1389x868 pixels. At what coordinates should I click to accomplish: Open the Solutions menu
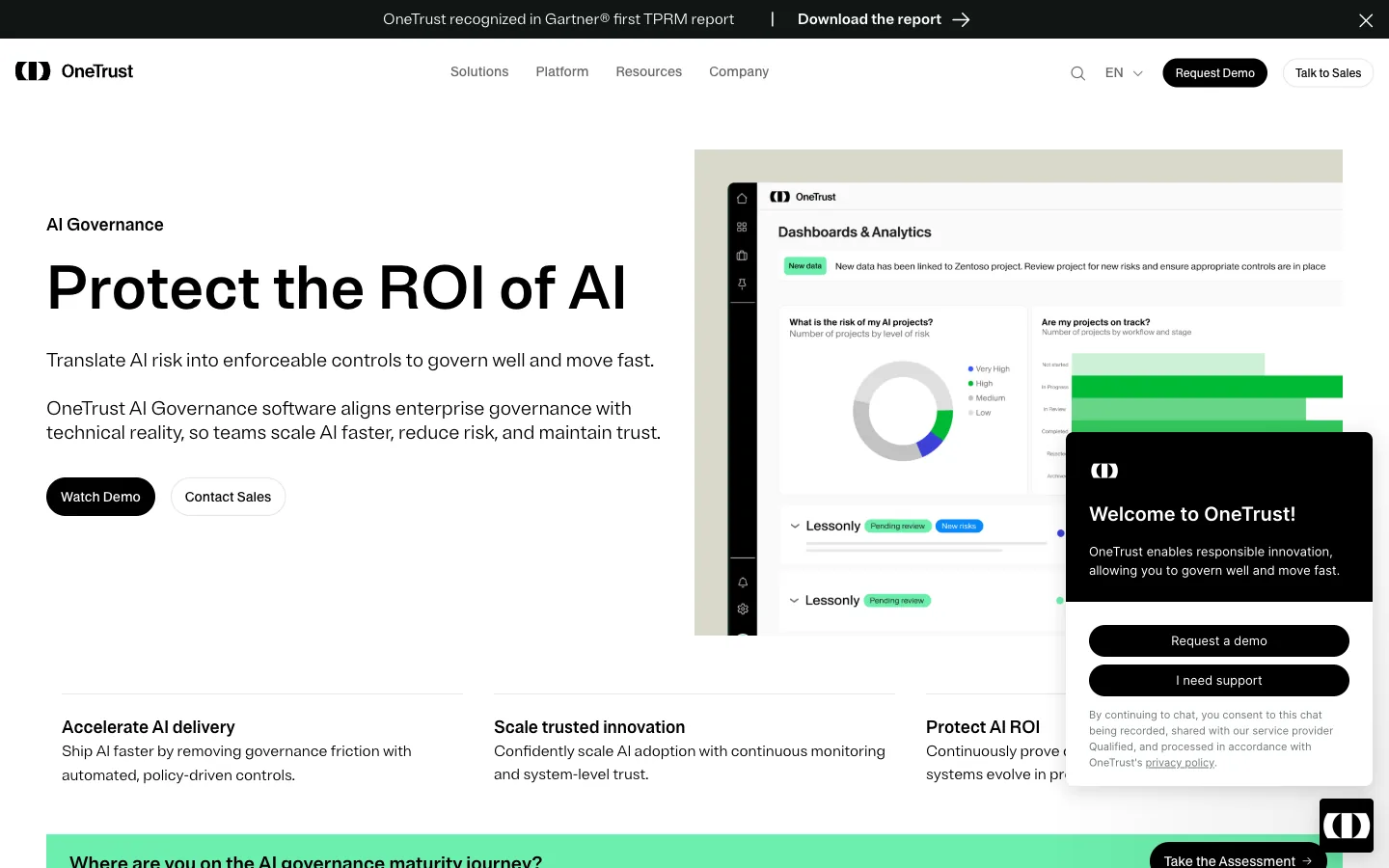coord(479,71)
